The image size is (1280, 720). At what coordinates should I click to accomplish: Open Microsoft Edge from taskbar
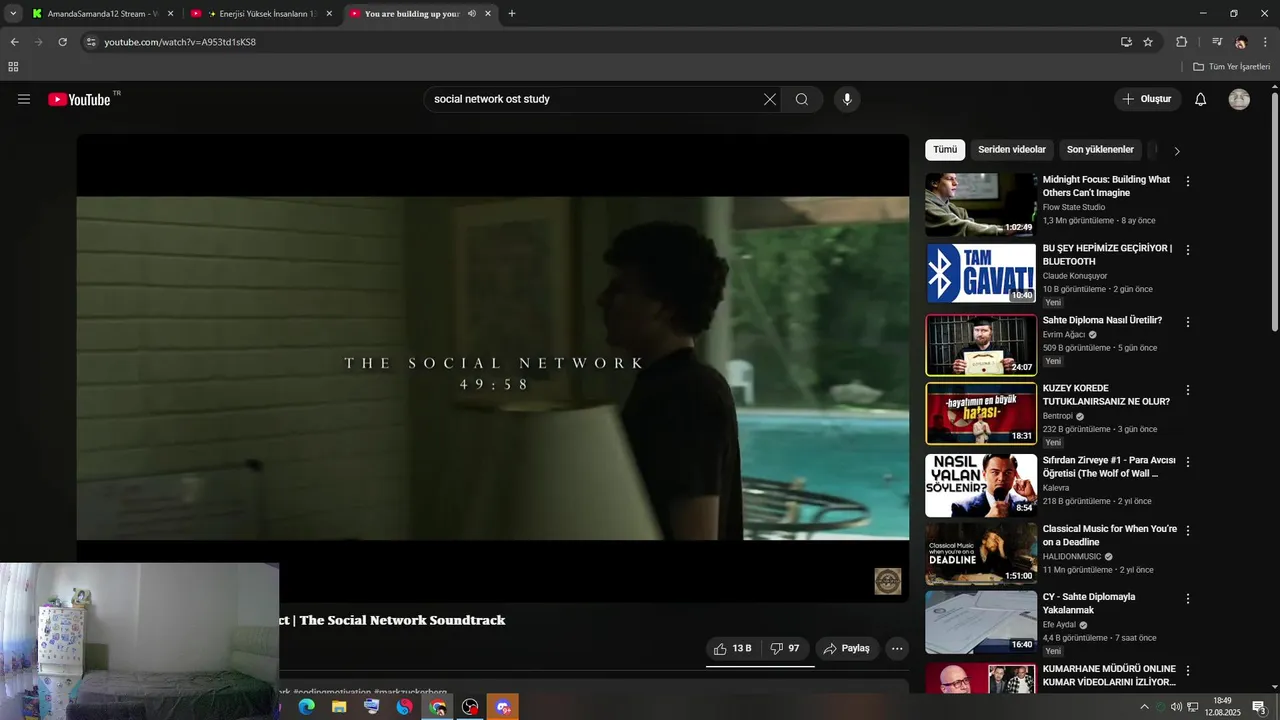[307, 707]
